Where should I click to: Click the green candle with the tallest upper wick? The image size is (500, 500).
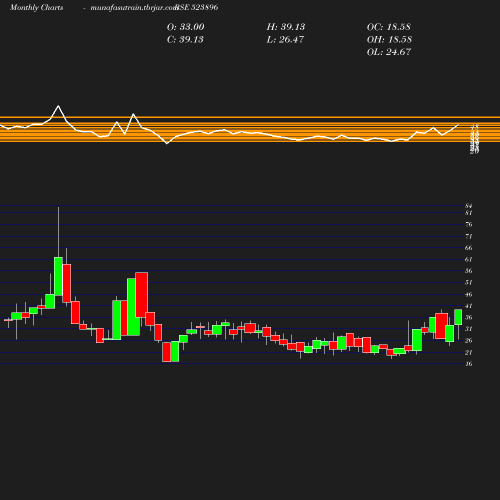(x=58, y=276)
